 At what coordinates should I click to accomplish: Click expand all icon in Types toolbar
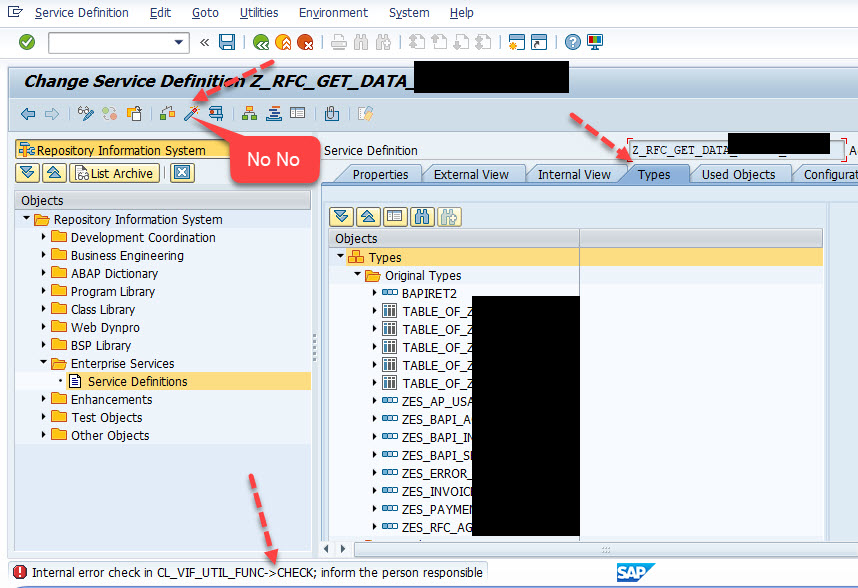pos(341,217)
